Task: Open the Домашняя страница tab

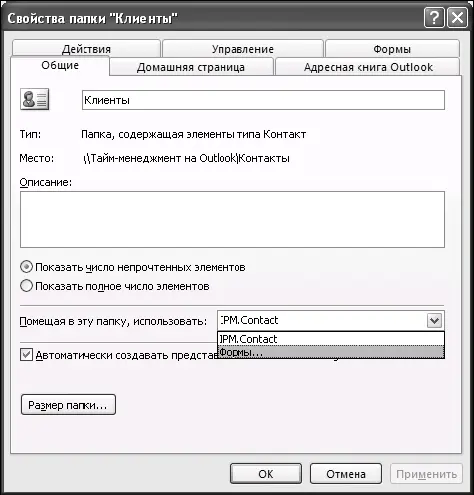Action: pos(191,67)
